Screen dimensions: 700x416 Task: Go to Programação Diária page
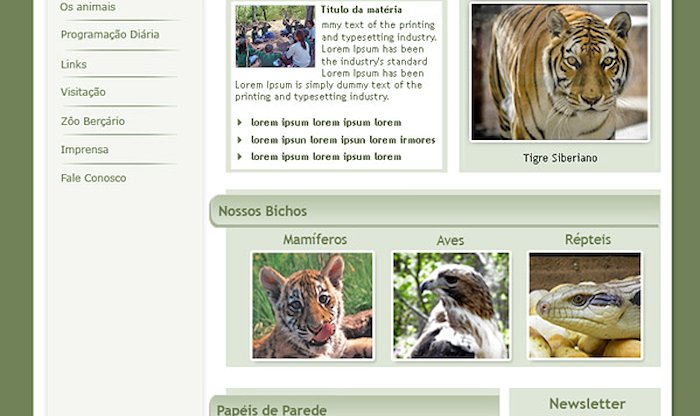pyautogui.click(x=110, y=34)
